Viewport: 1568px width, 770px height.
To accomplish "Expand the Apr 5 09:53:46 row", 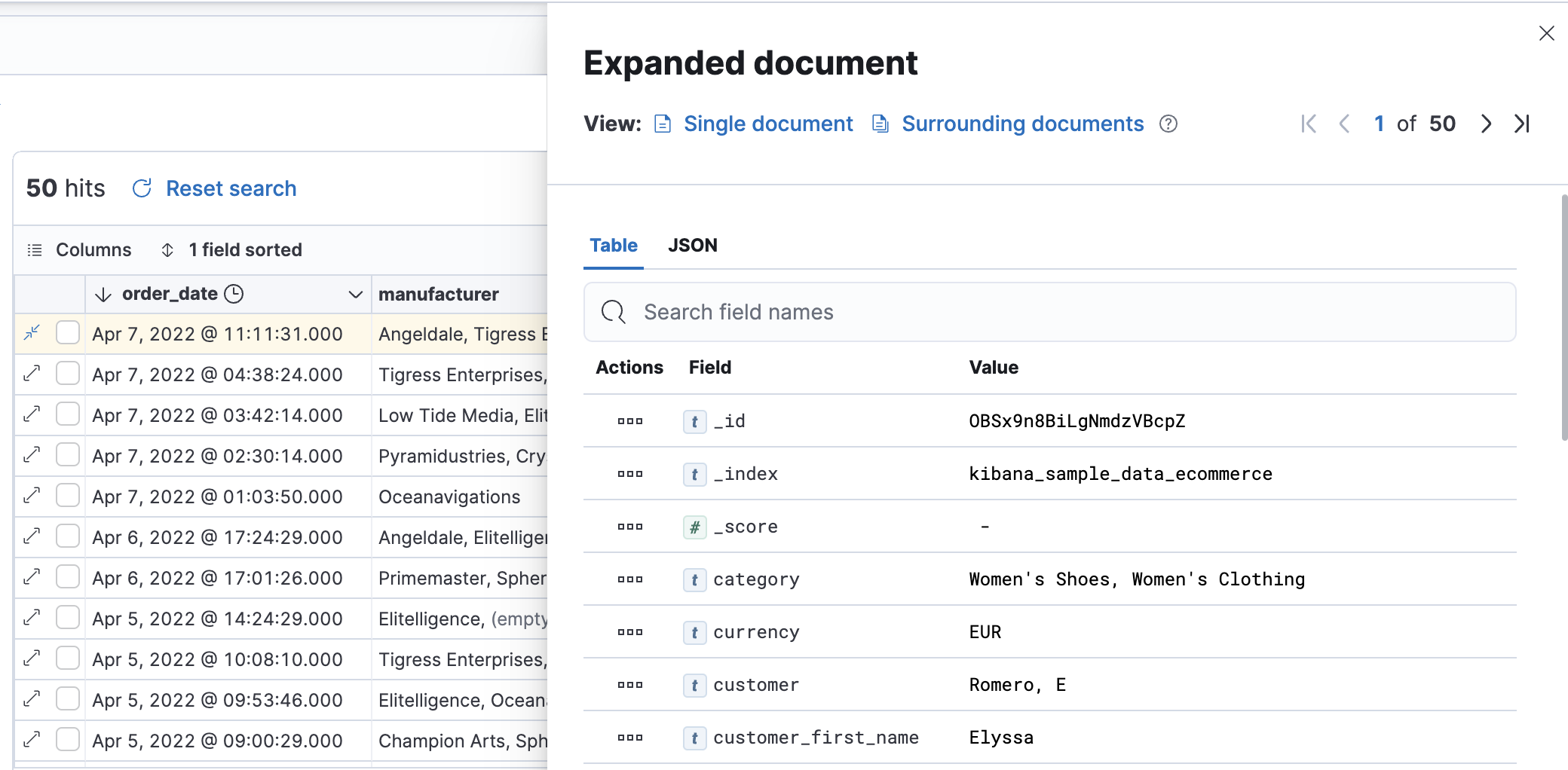I will click(x=32, y=699).
